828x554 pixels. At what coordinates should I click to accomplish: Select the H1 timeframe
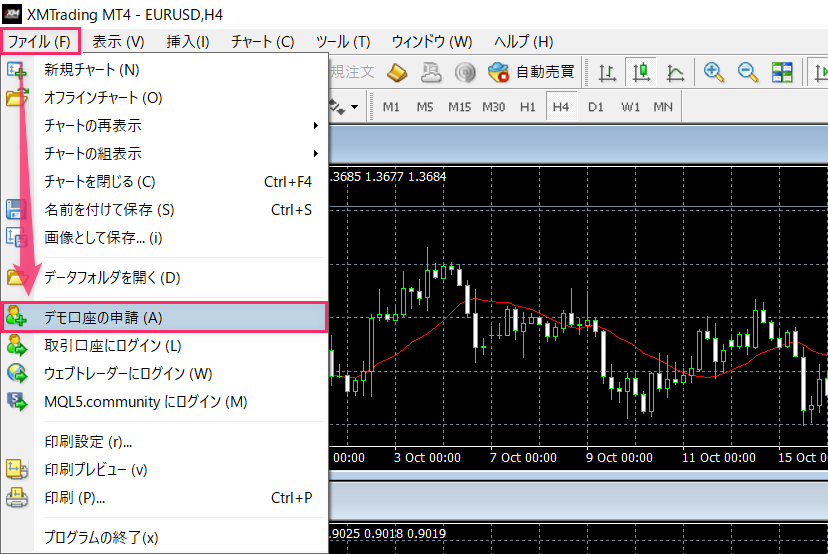point(527,107)
